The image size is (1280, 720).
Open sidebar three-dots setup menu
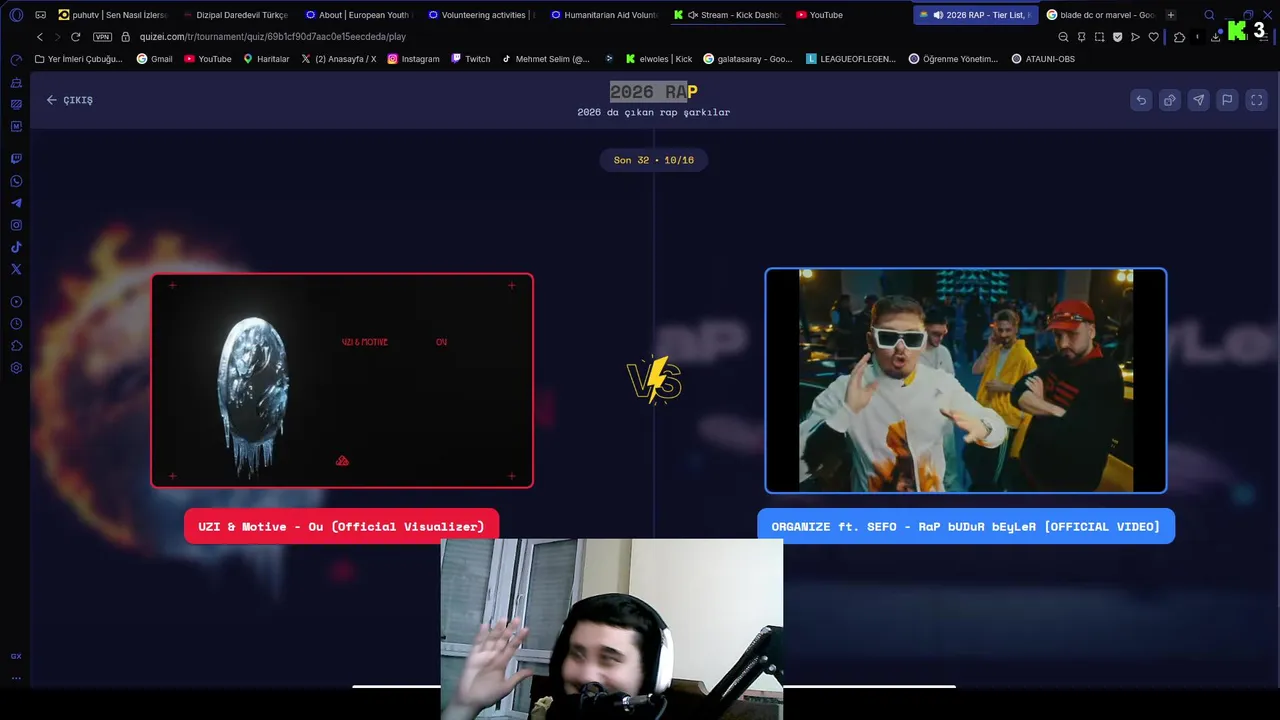click(16, 678)
